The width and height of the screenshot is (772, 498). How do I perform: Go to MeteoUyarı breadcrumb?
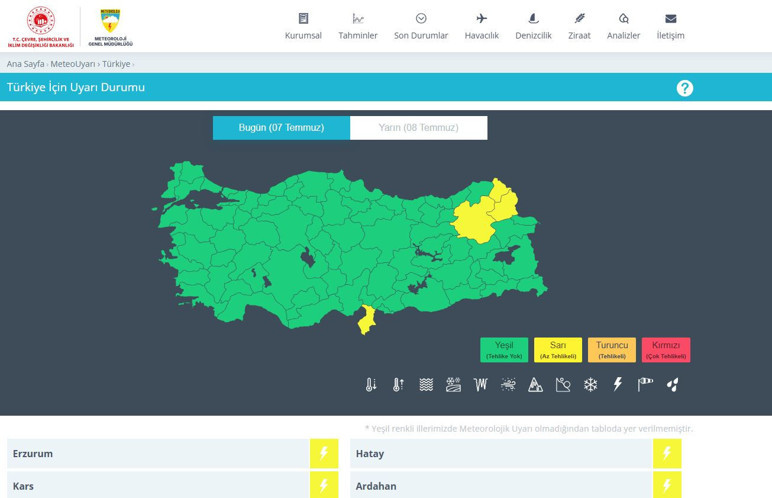coord(73,64)
